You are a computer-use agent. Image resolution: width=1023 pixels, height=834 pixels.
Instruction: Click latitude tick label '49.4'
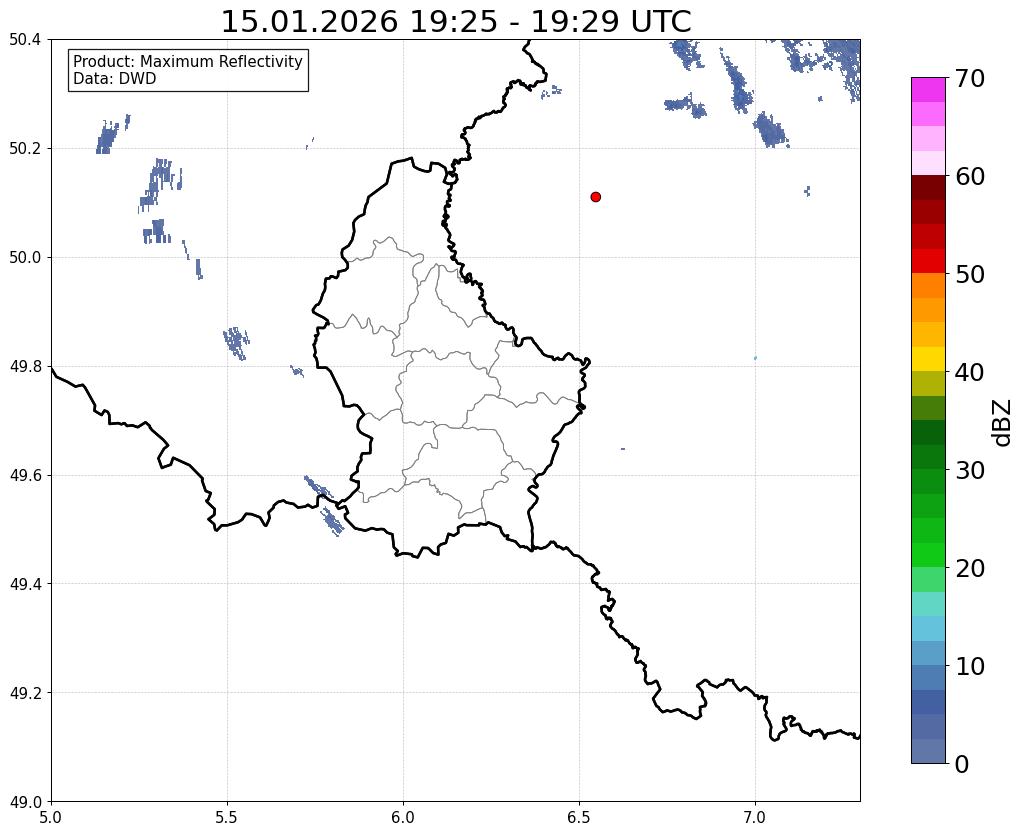coord(25,584)
